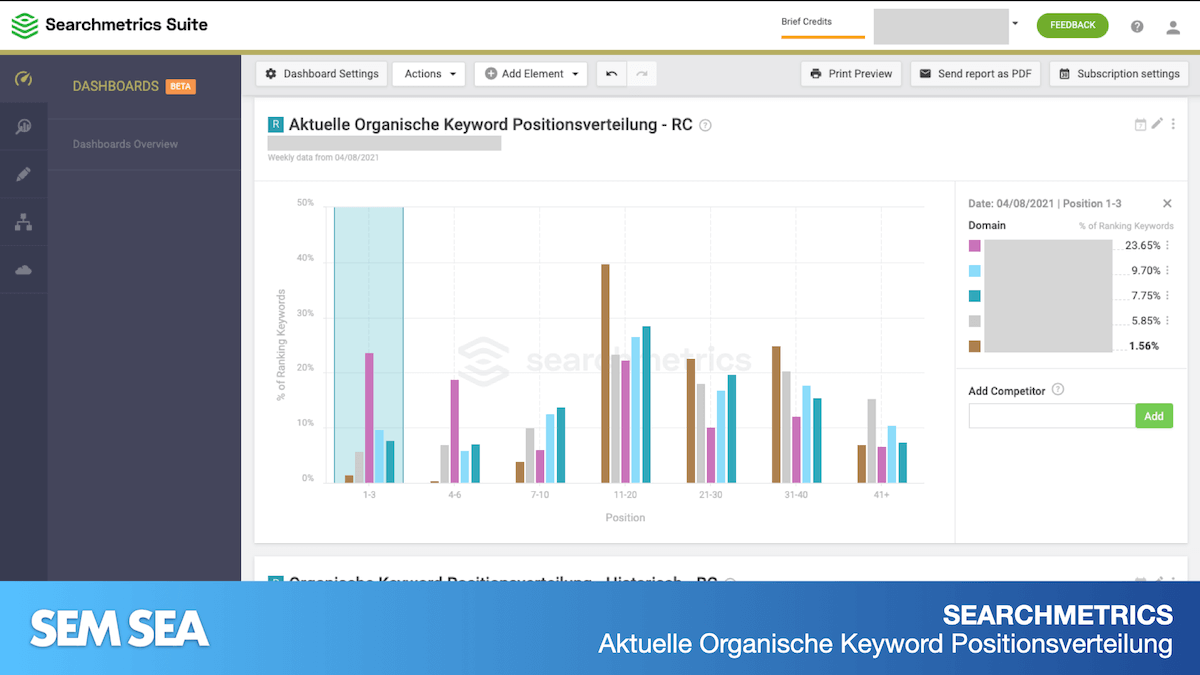1200x675 pixels.
Task: Open the Dashboards speedometer icon in sidebar
Action: pos(23,80)
